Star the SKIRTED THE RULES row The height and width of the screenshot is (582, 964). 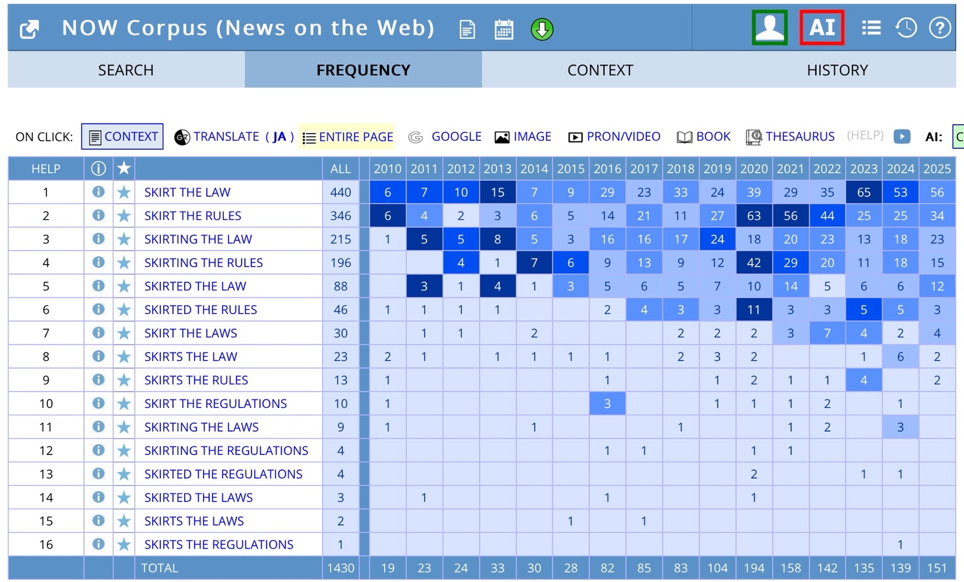point(124,310)
